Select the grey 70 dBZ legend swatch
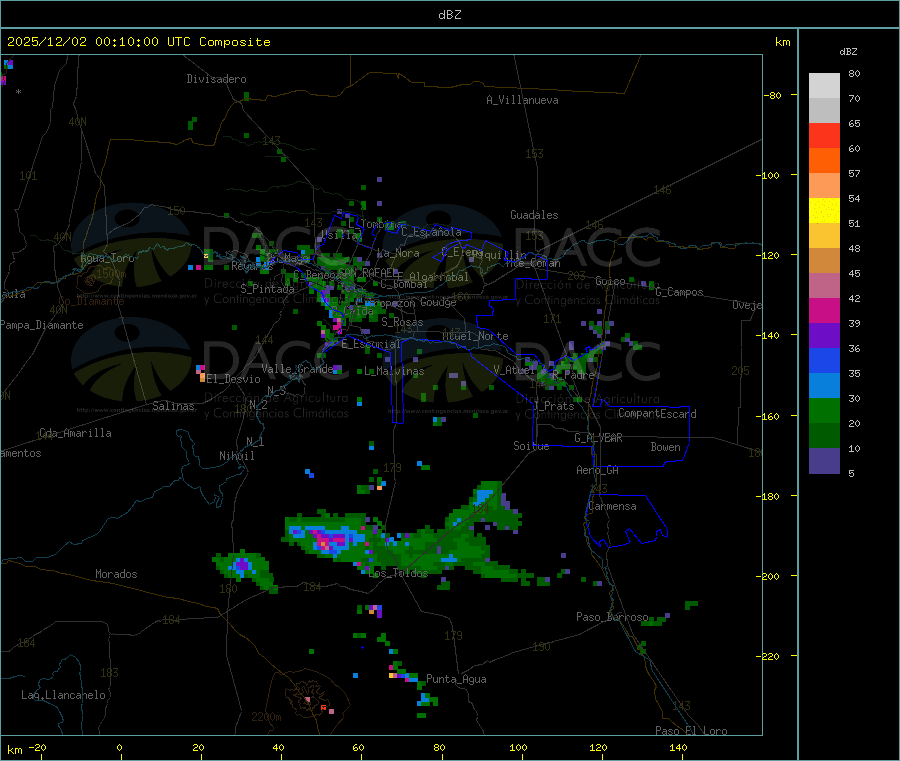This screenshot has width=900, height=761. [x=824, y=111]
